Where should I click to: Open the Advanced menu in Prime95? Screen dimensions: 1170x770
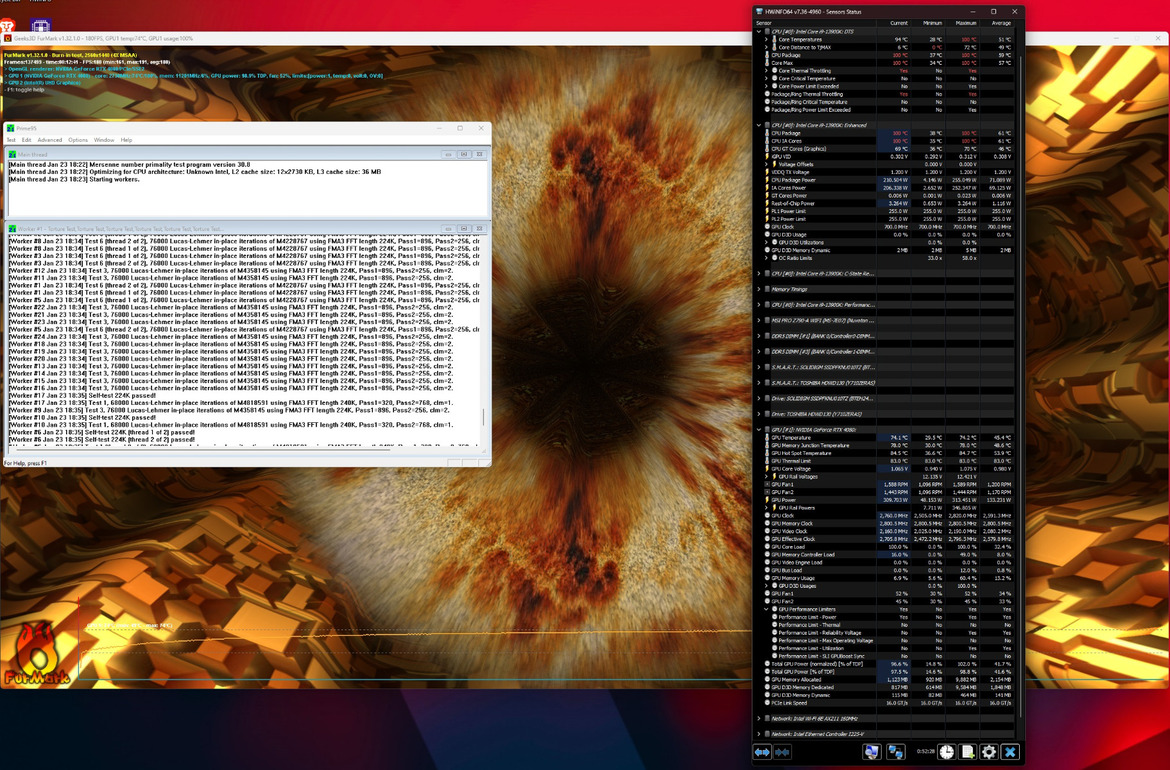[50, 140]
